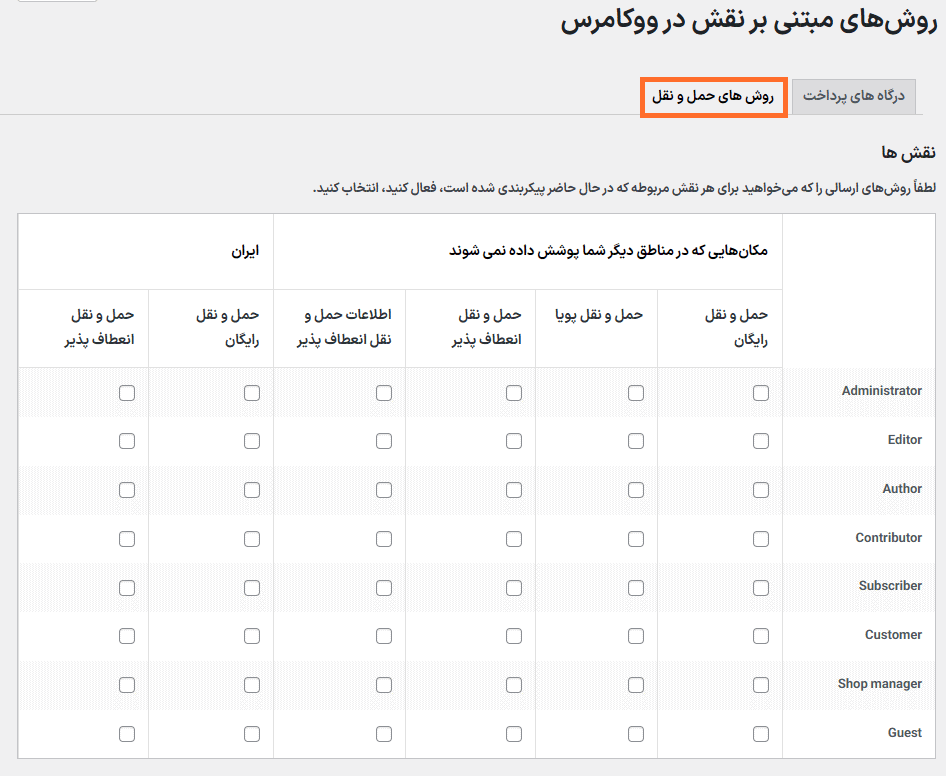
Task: Check ایران حمل و نقل رایگان for Author
Action: coord(252,490)
